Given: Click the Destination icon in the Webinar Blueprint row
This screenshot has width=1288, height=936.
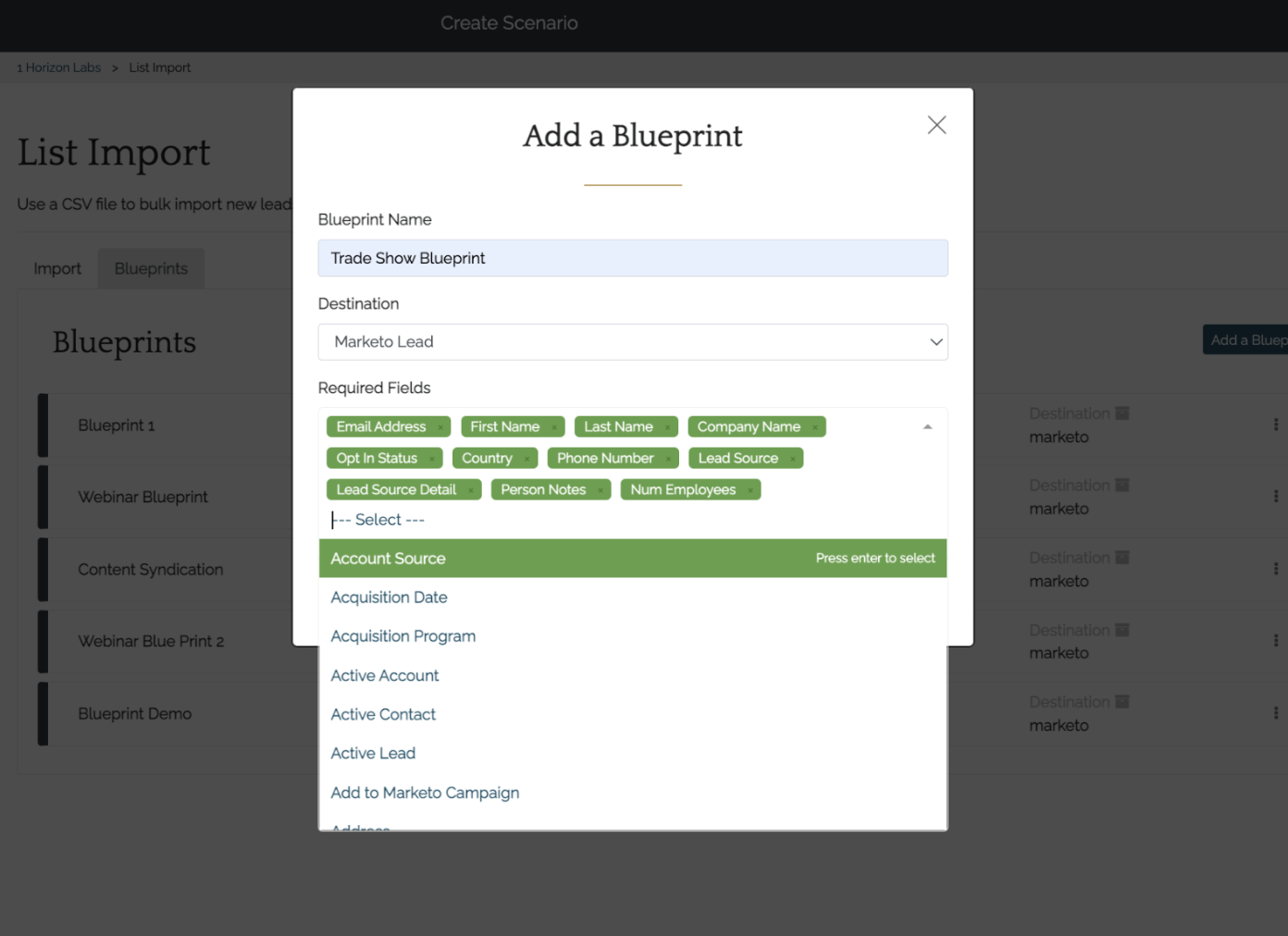Looking at the screenshot, I should click(x=1121, y=486).
